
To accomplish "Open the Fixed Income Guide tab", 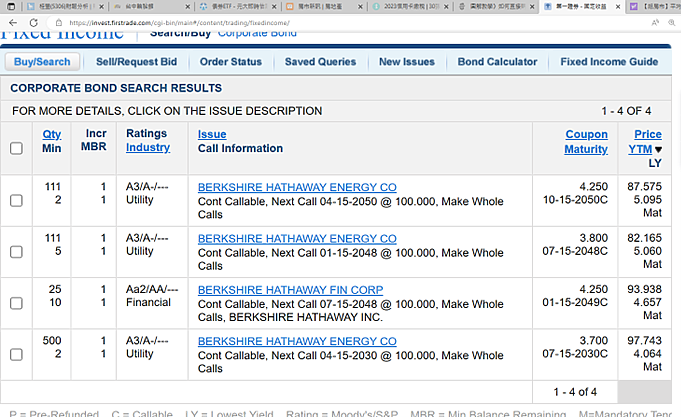I will point(609,62).
